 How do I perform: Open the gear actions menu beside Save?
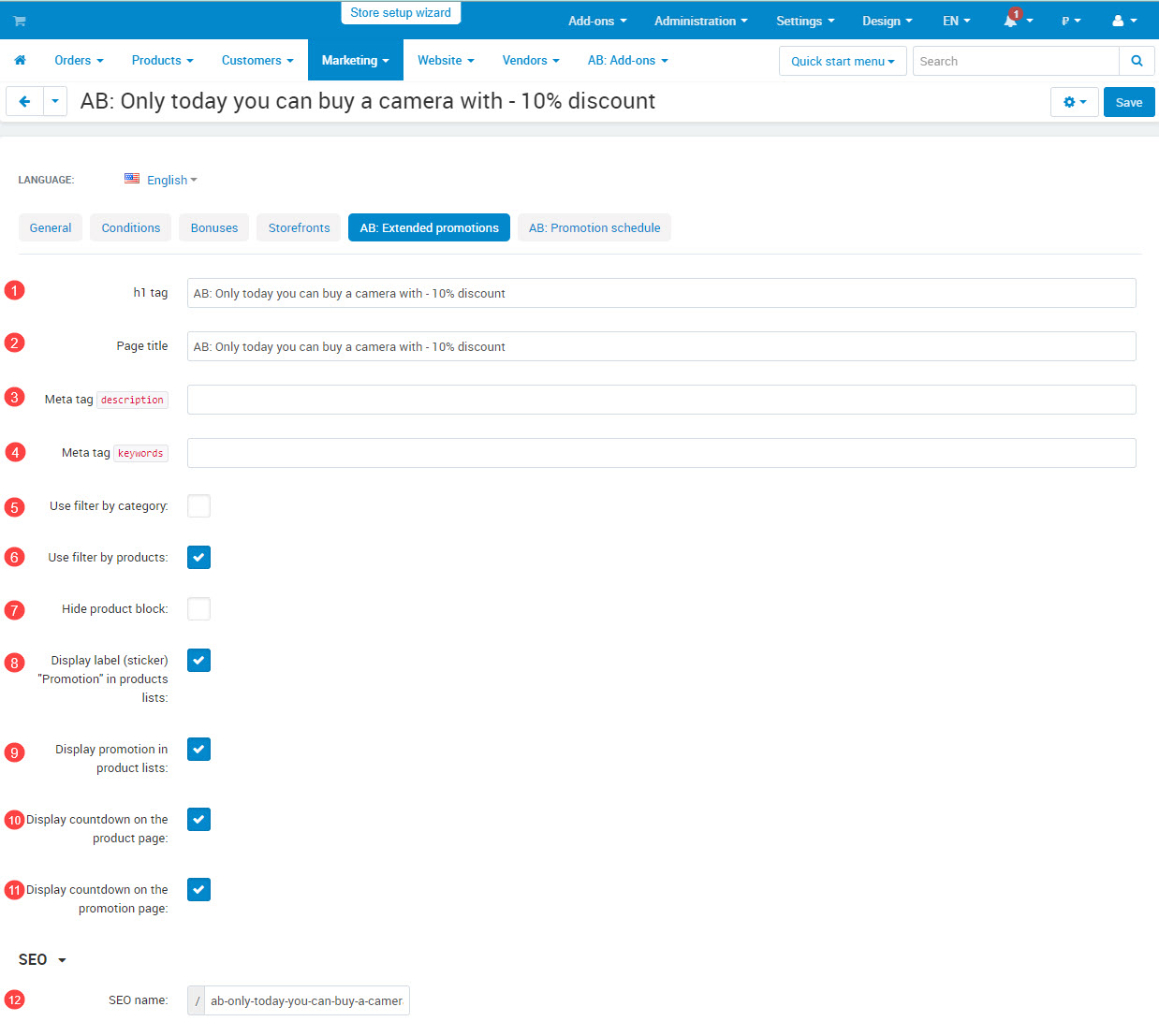tap(1074, 102)
